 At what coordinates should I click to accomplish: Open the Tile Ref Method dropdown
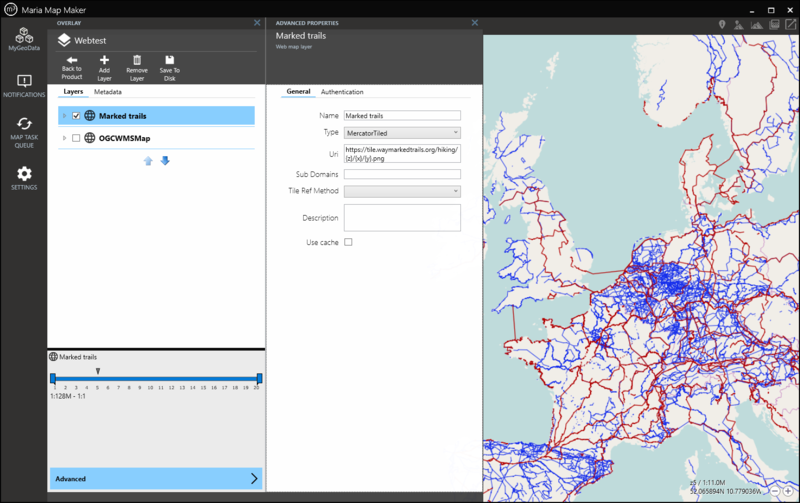402,191
